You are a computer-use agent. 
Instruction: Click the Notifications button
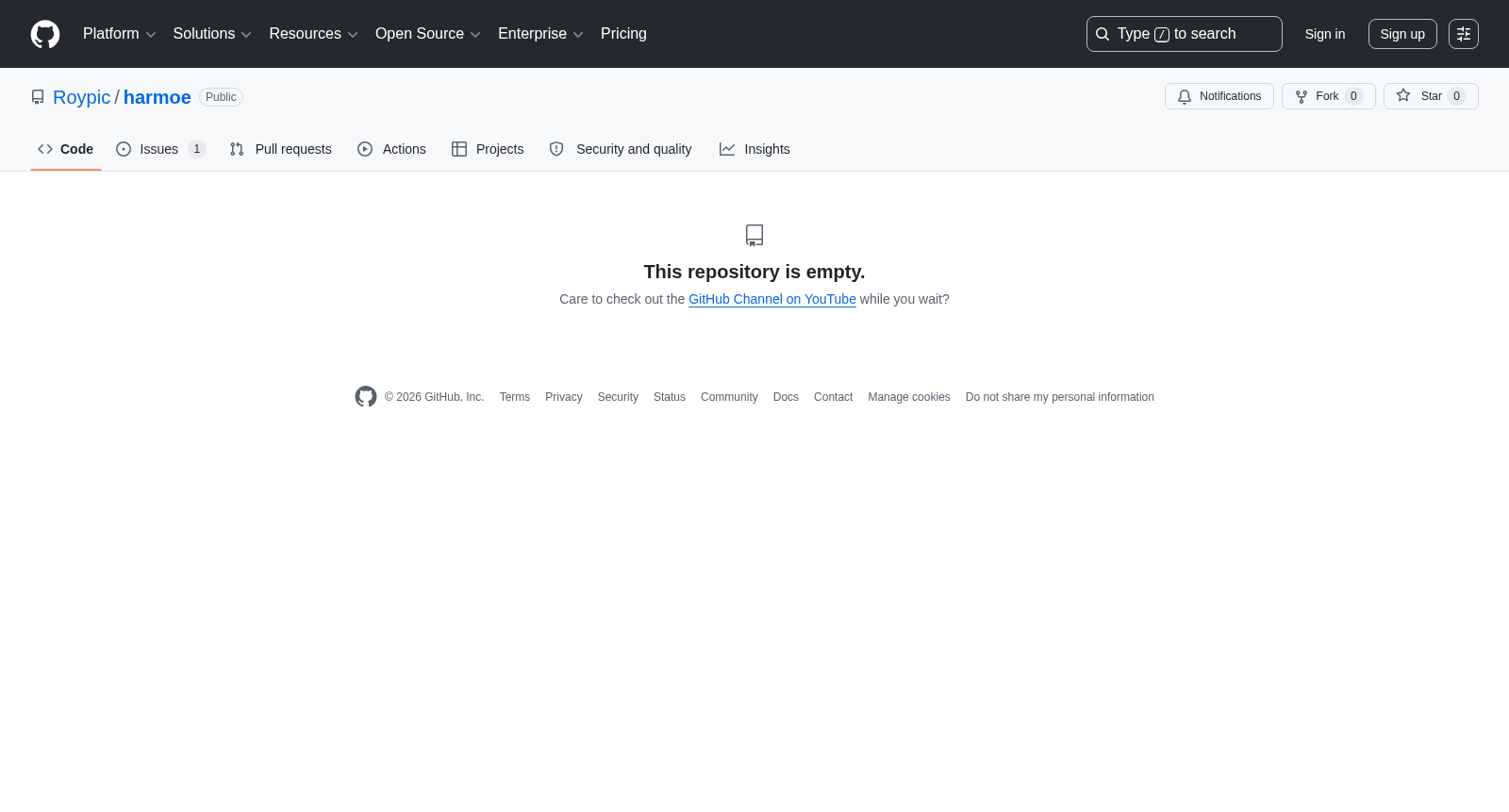click(x=1219, y=96)
